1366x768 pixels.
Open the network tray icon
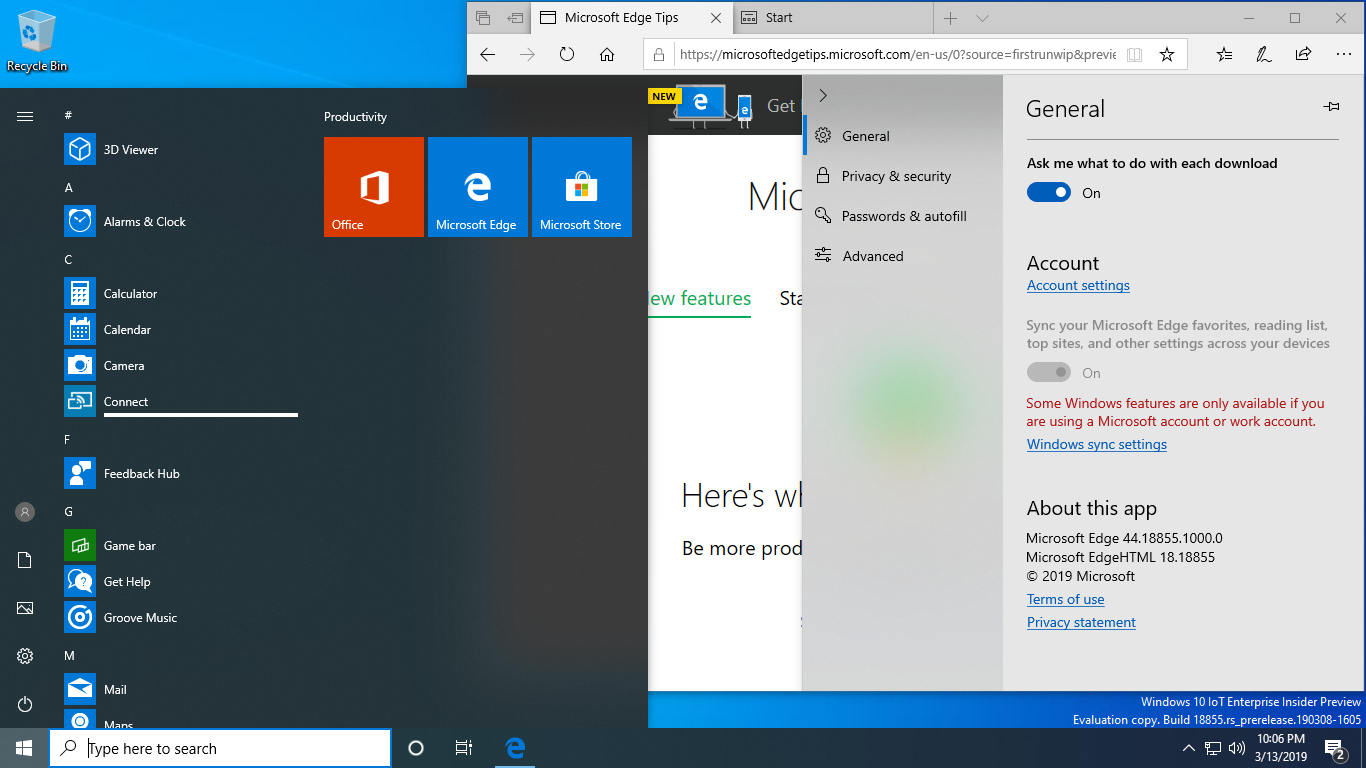tap(1212, 748)
